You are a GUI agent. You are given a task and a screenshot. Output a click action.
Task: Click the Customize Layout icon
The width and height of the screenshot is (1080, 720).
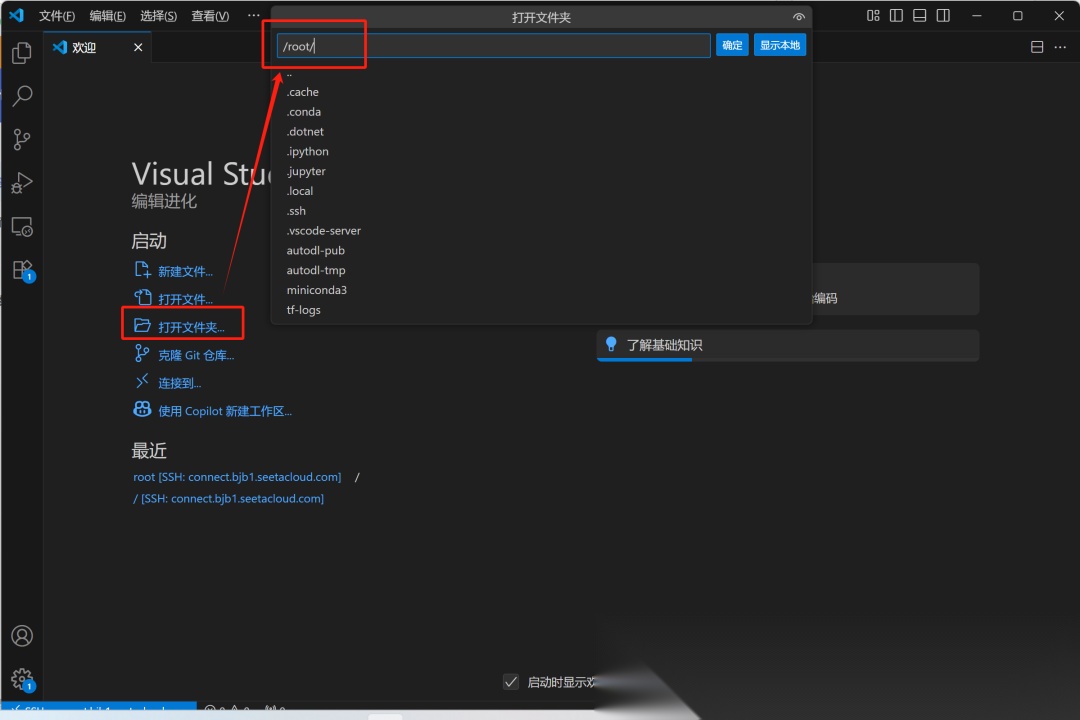pos(873,16)
